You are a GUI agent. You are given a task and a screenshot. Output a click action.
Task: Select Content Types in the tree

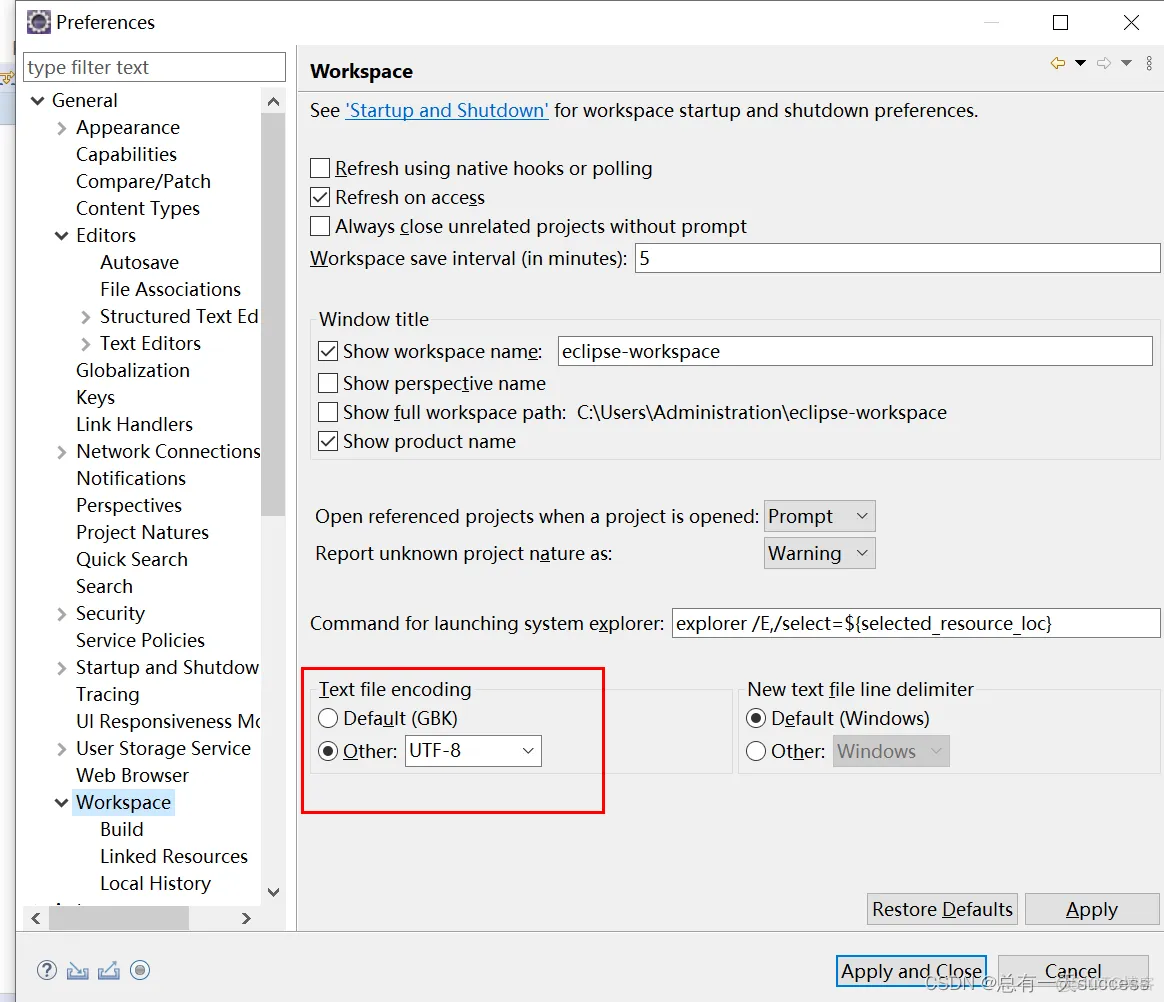coord(137,209)
